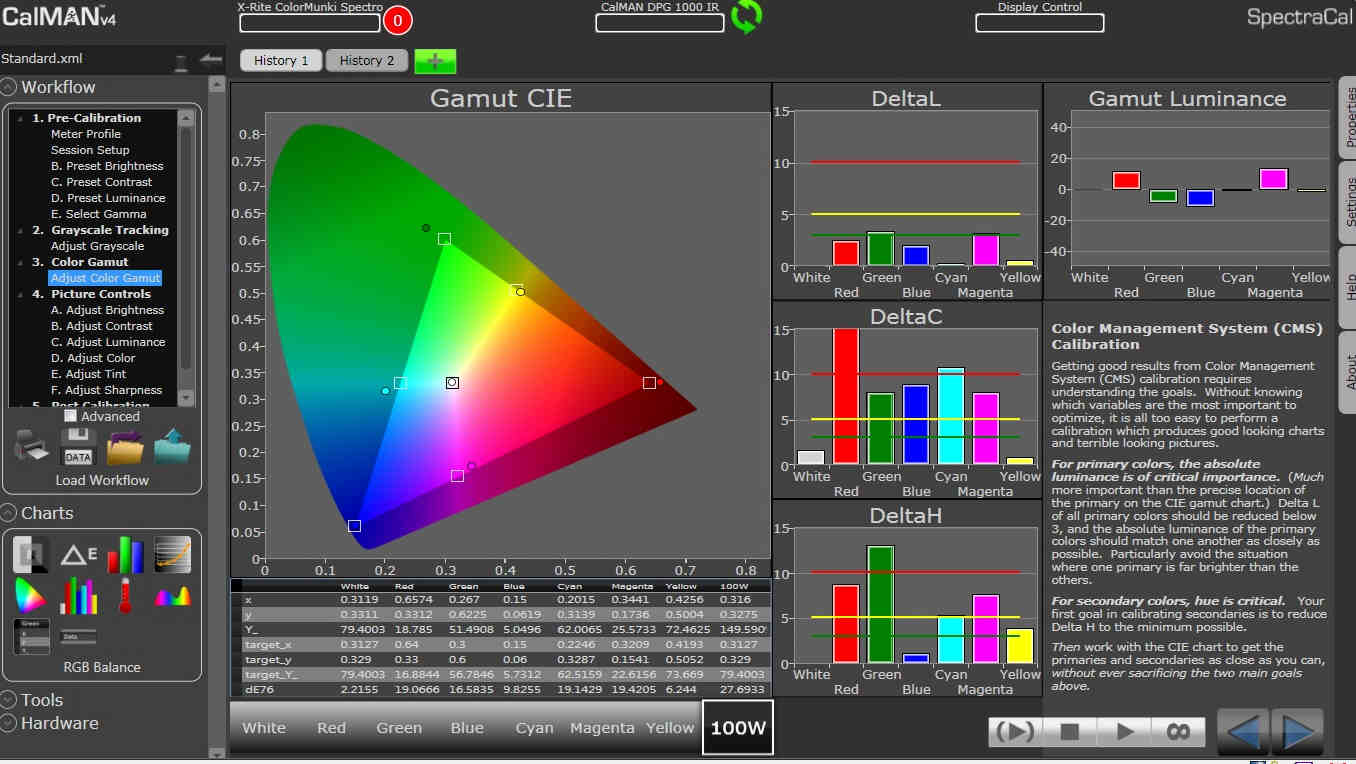Collapse the Workflow section
Screen dimensions: 1356x764
click(x=9, y=87)
